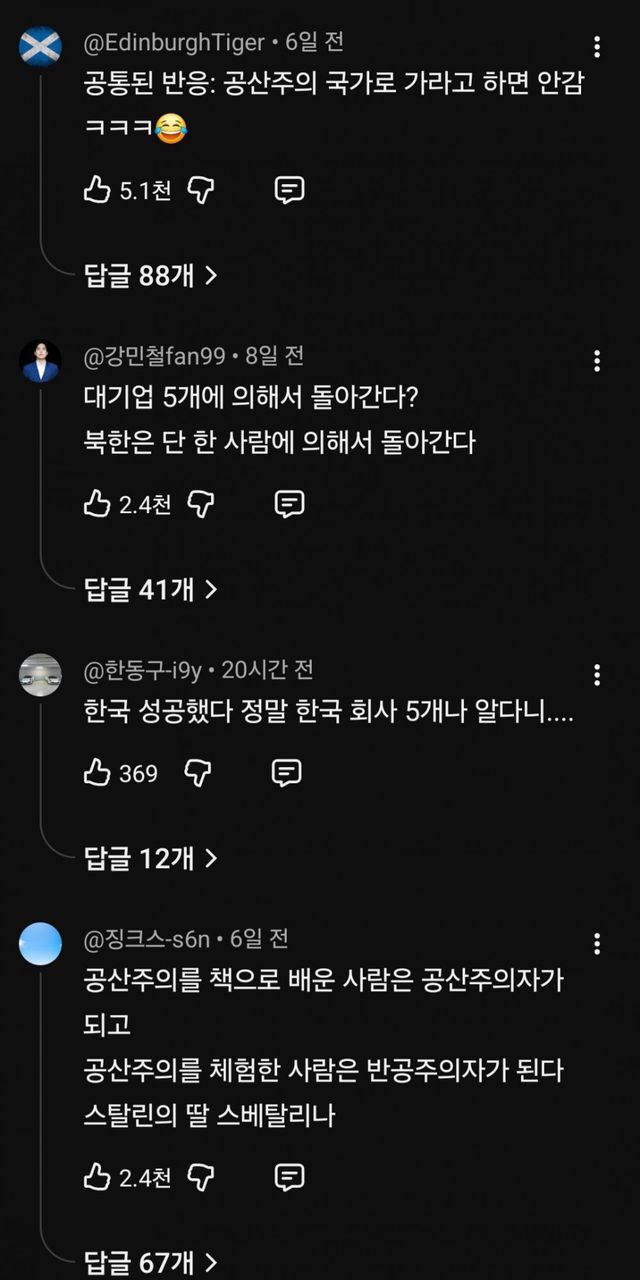This screenshot has height=1280, width=640.
Task: Like the @EdinburghTiger comment
Action: point(97,190)
